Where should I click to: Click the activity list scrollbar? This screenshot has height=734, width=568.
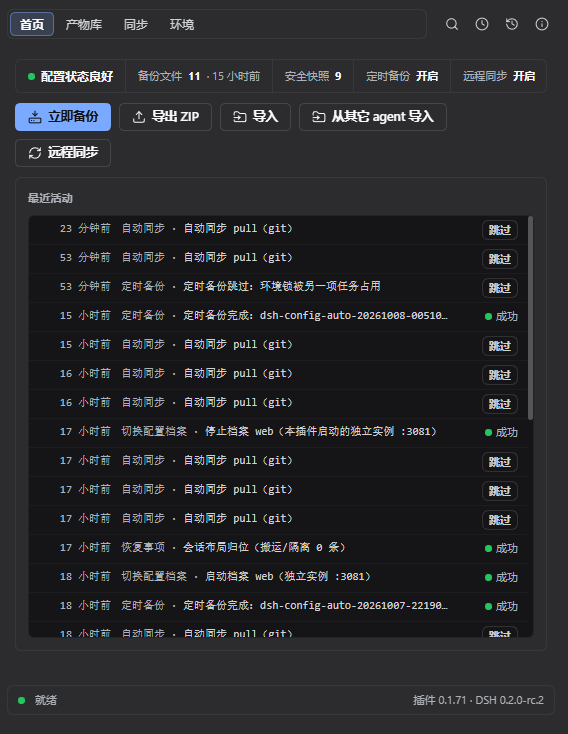tap(531, 317)
